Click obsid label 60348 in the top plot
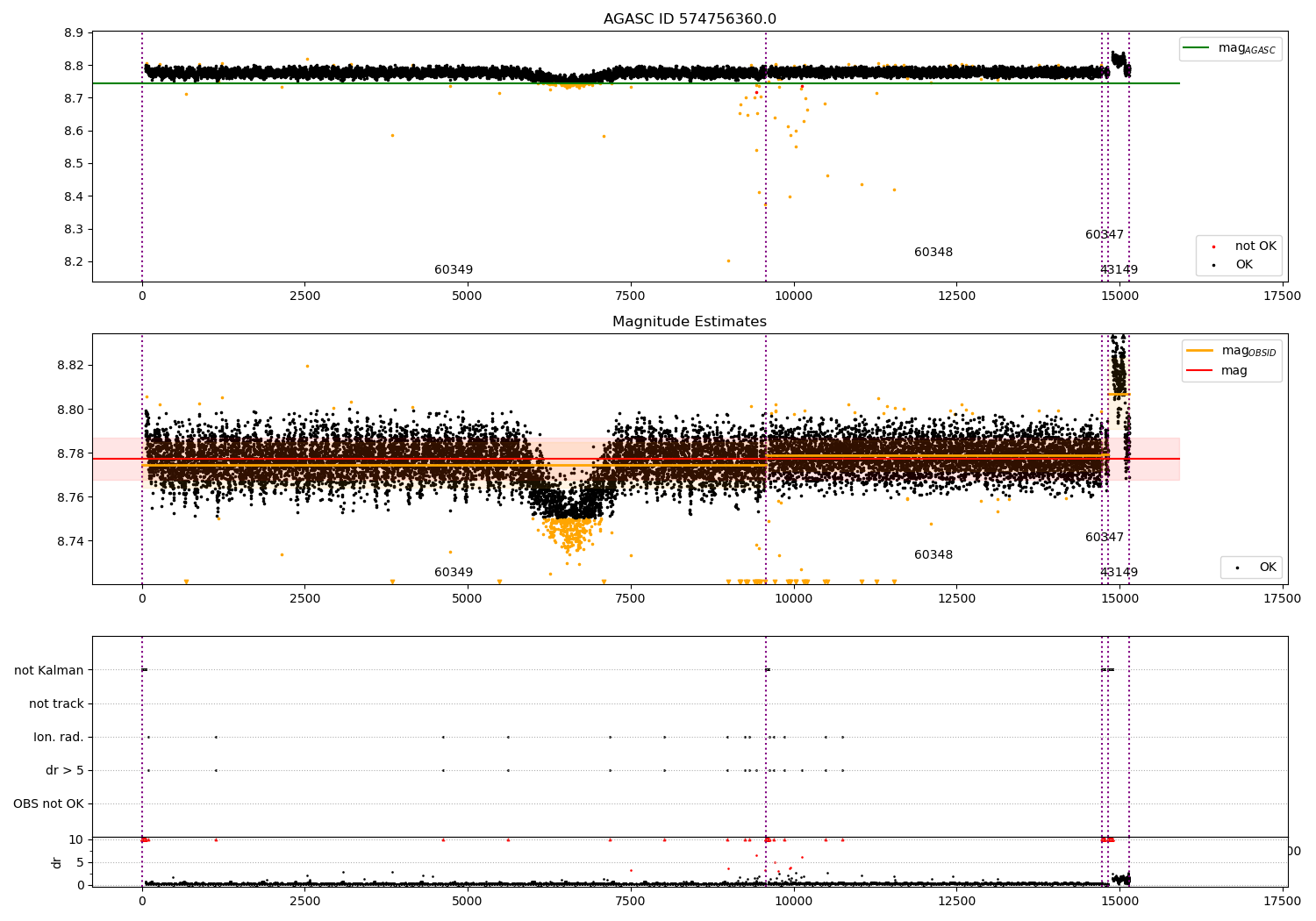The height and width of the screenshot is (921, 1316). point(933,252)
